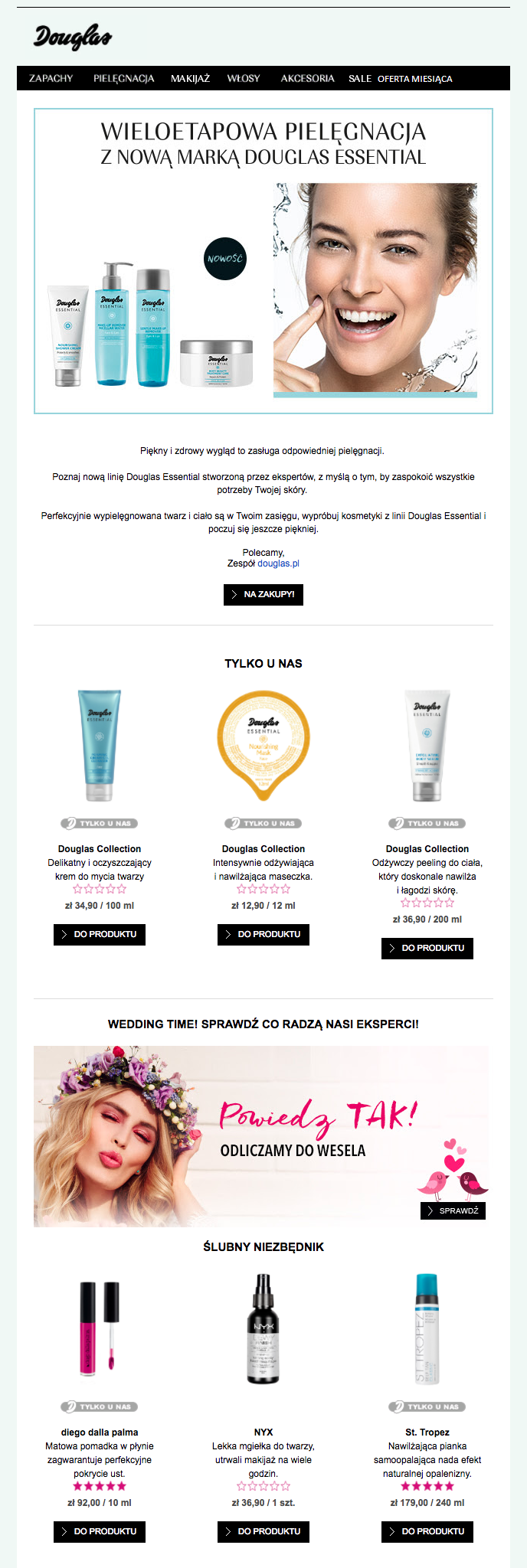Select the OFERTA MIESIĄCA menu link
Viewport: 527px width, 1568px height.
[415, 79]
